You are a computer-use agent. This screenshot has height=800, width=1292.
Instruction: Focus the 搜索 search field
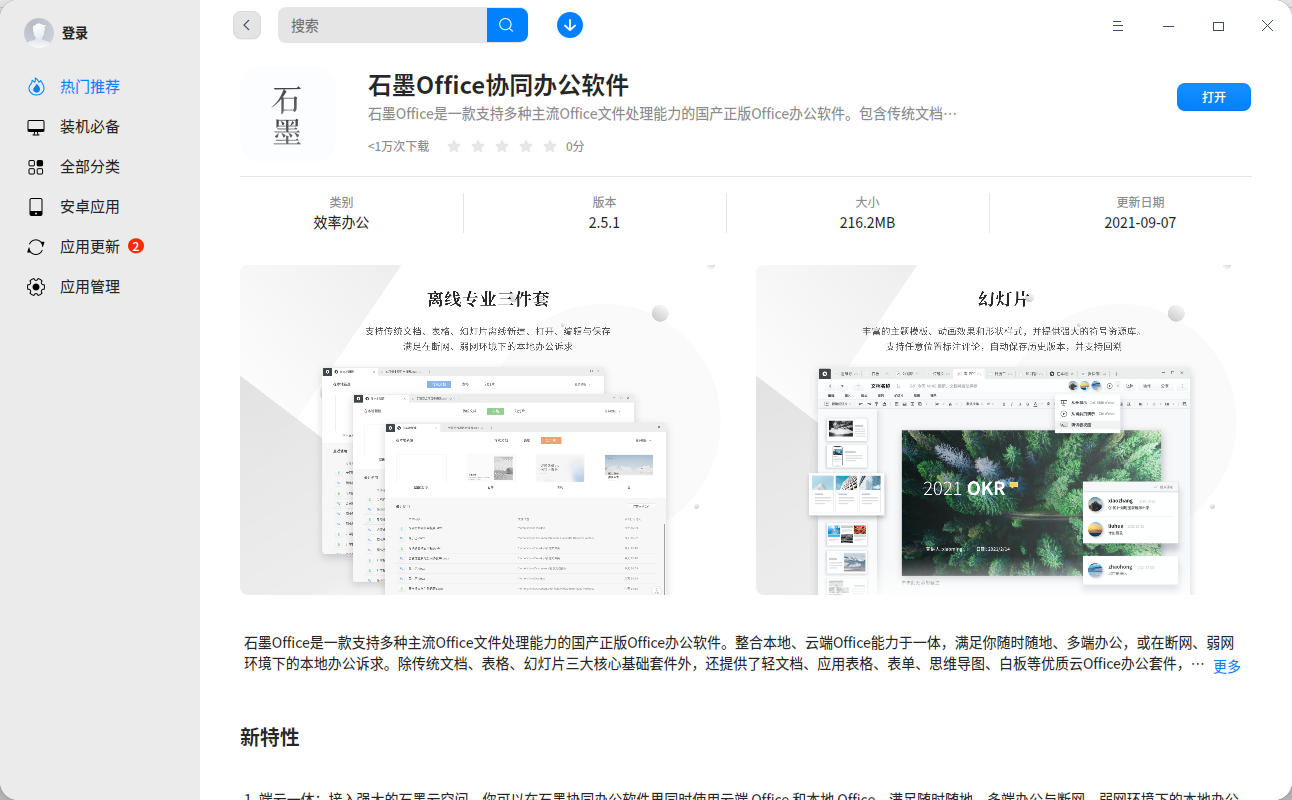[x=383, y=25]
